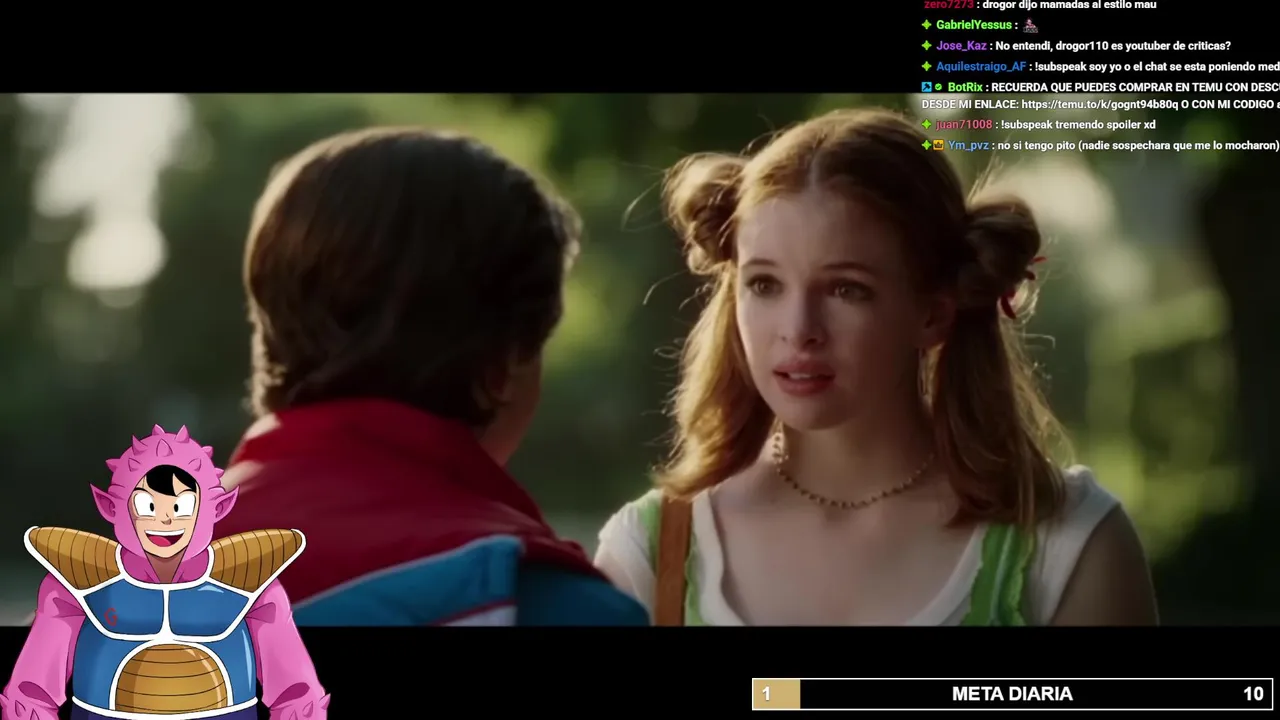The image size is (1280, 720).
Task: Click the green verified checkmark badge beside BotRix
Action: click(x=939, y=87)
